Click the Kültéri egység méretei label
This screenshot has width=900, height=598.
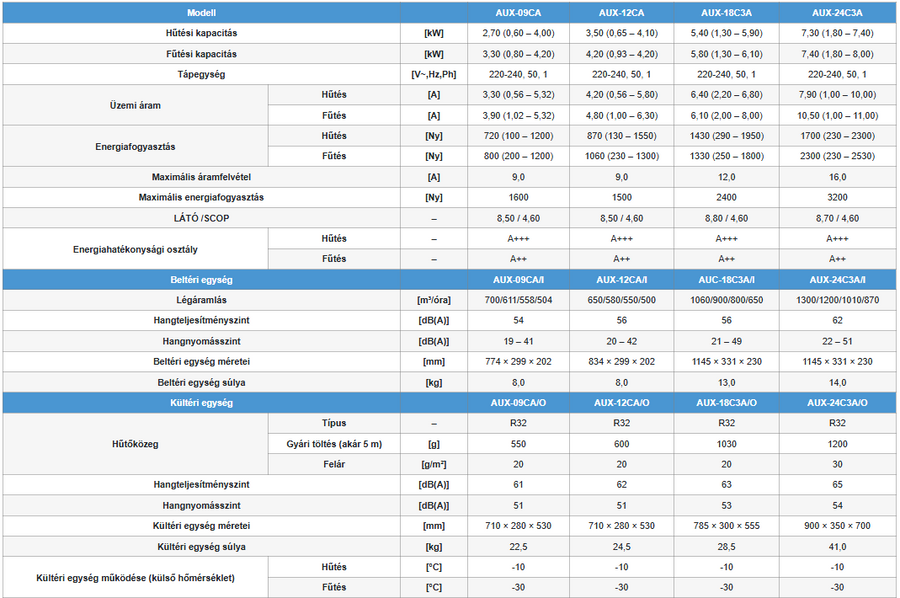pyautogui.click(x=201, y=526)
